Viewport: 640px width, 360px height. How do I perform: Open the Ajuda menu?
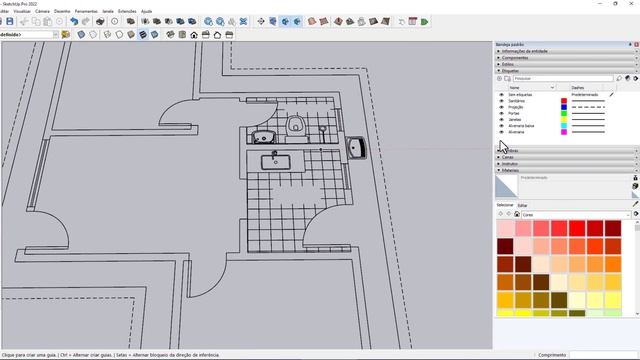pyautogui.click(x=146, y=11)
